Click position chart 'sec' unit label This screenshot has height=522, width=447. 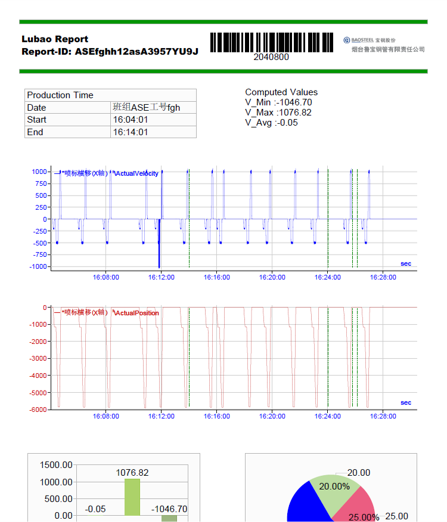406,403
